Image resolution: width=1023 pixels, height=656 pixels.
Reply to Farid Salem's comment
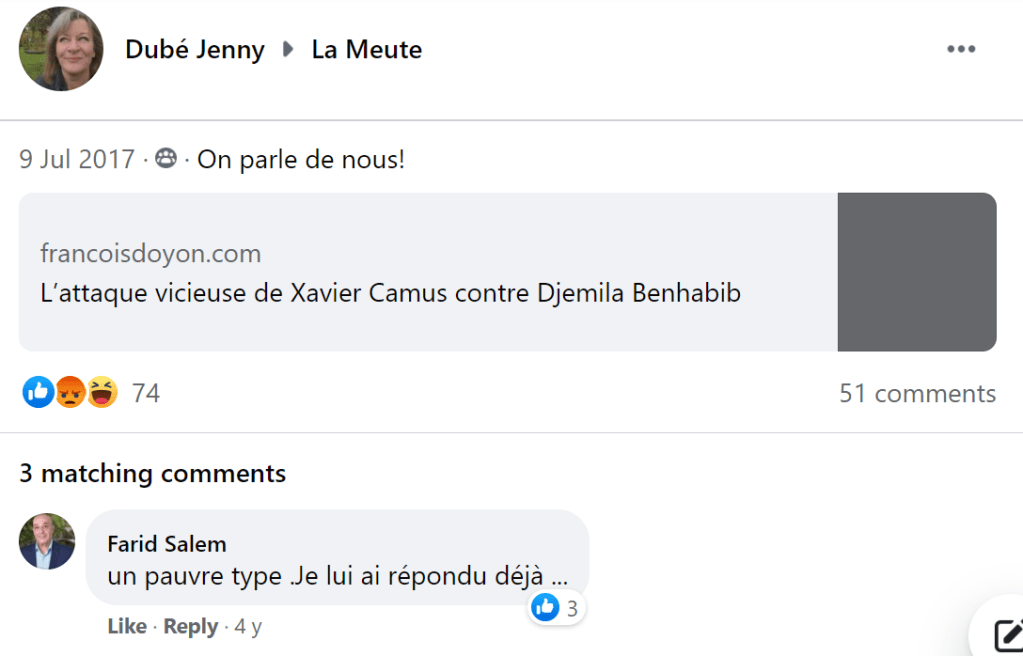click(190, 627)
